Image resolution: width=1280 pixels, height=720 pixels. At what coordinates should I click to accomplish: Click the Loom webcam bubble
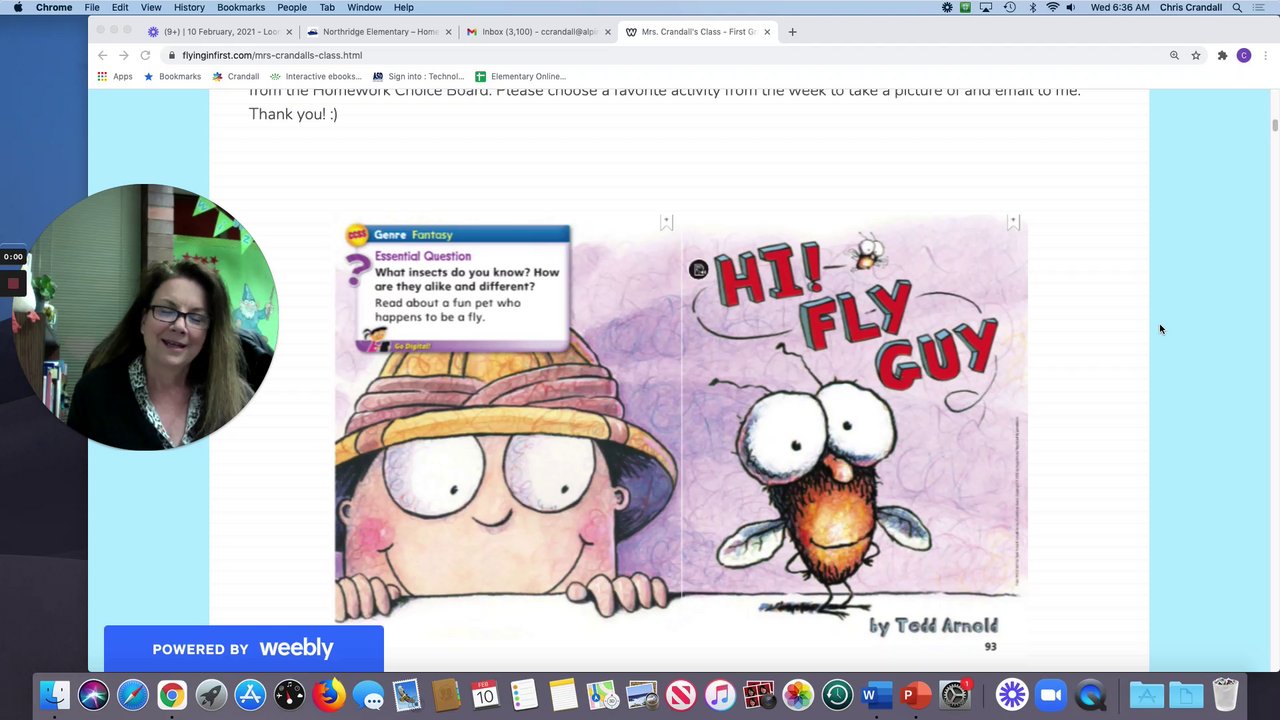[146, 317]
